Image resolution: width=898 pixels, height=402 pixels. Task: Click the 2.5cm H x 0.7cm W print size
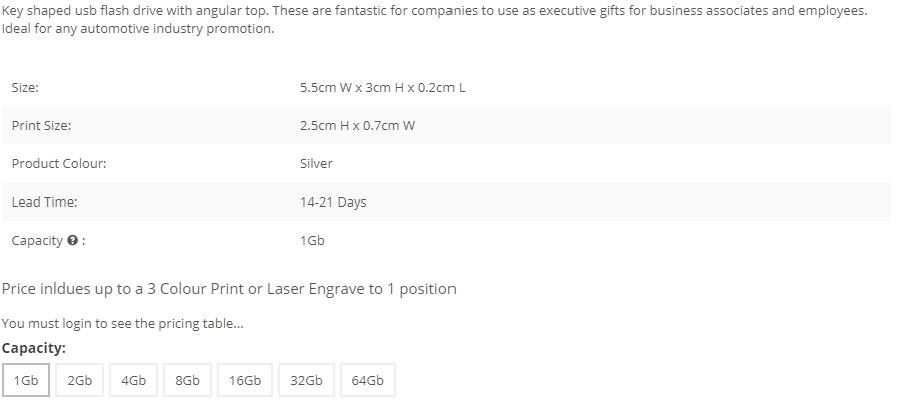[x=357, y=125]
